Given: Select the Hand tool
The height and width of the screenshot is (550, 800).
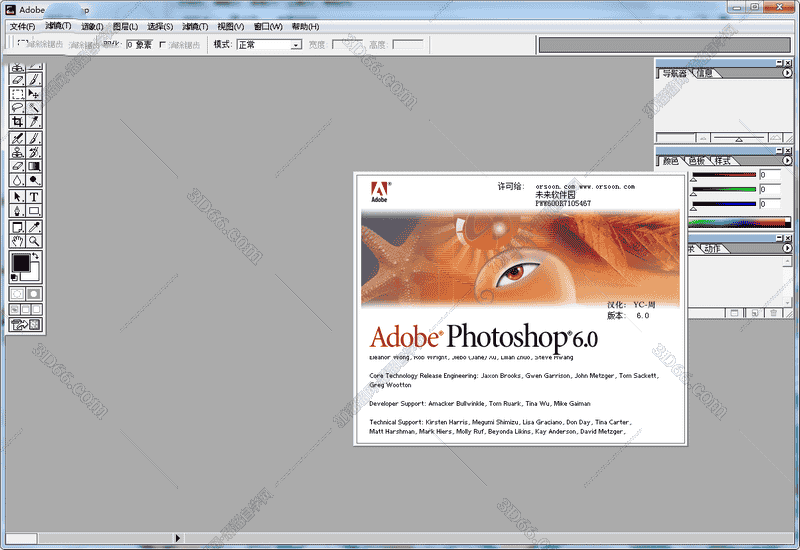Looking at the screenshot, I should click(17, 241).
